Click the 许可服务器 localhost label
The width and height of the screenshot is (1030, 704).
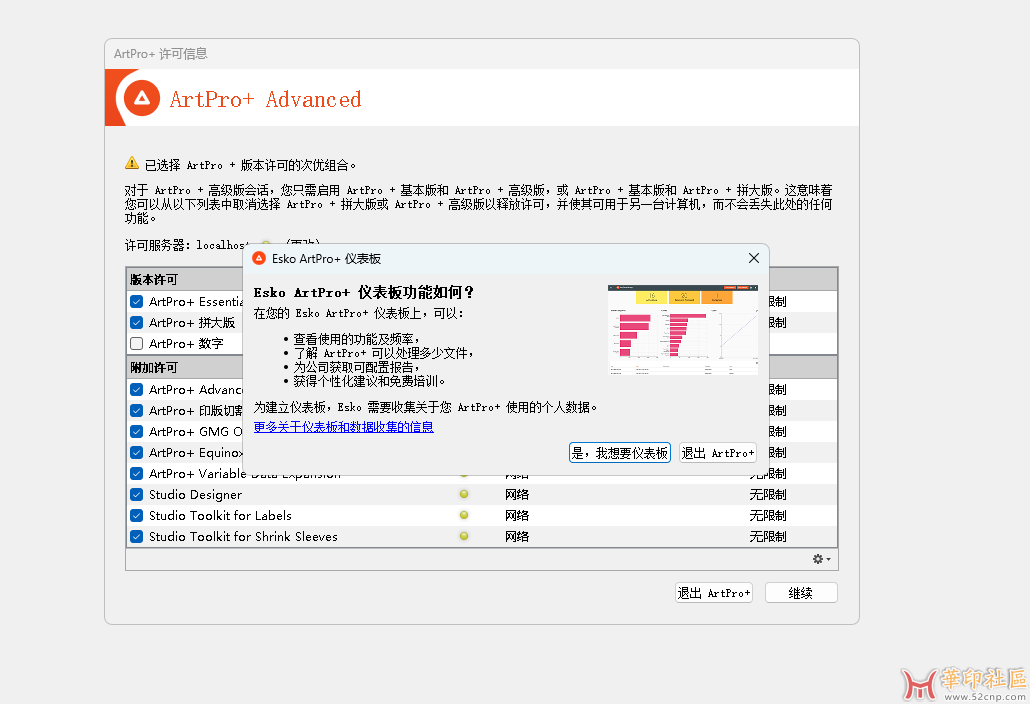click(187, 245)
